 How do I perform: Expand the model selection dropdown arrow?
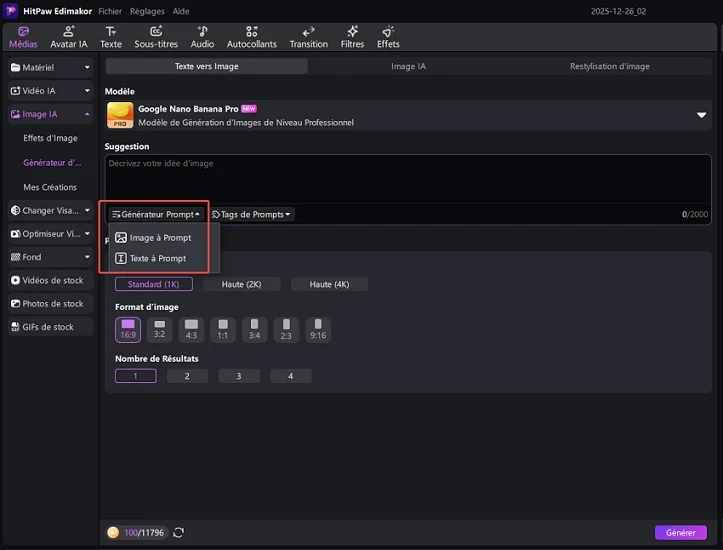point(702,115)
